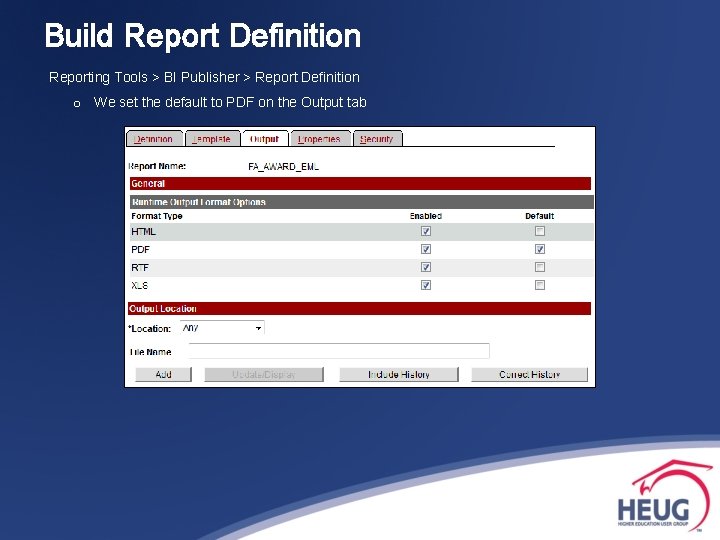Toggle Enabled checkbox for RTF
This screenshot has height=540, width=720.
pyautogui.click(x=426, y=267)
